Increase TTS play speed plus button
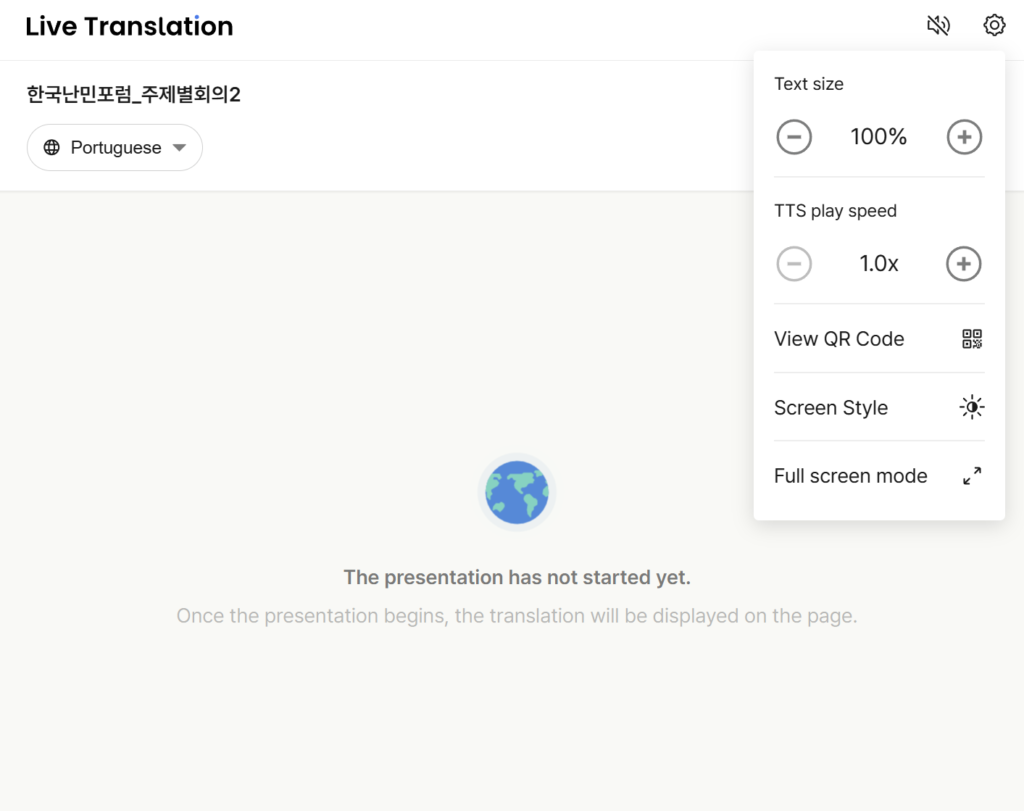1024x811 pixels. [x=964, y=264]
